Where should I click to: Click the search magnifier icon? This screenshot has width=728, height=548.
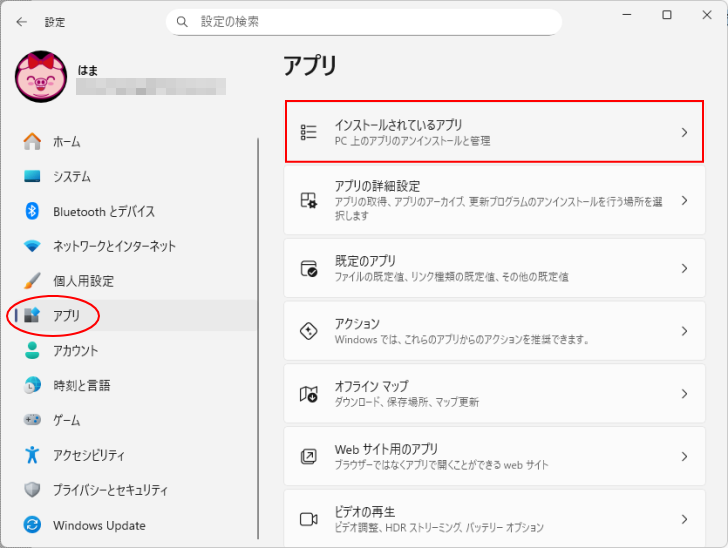click(x=182, y=22)
